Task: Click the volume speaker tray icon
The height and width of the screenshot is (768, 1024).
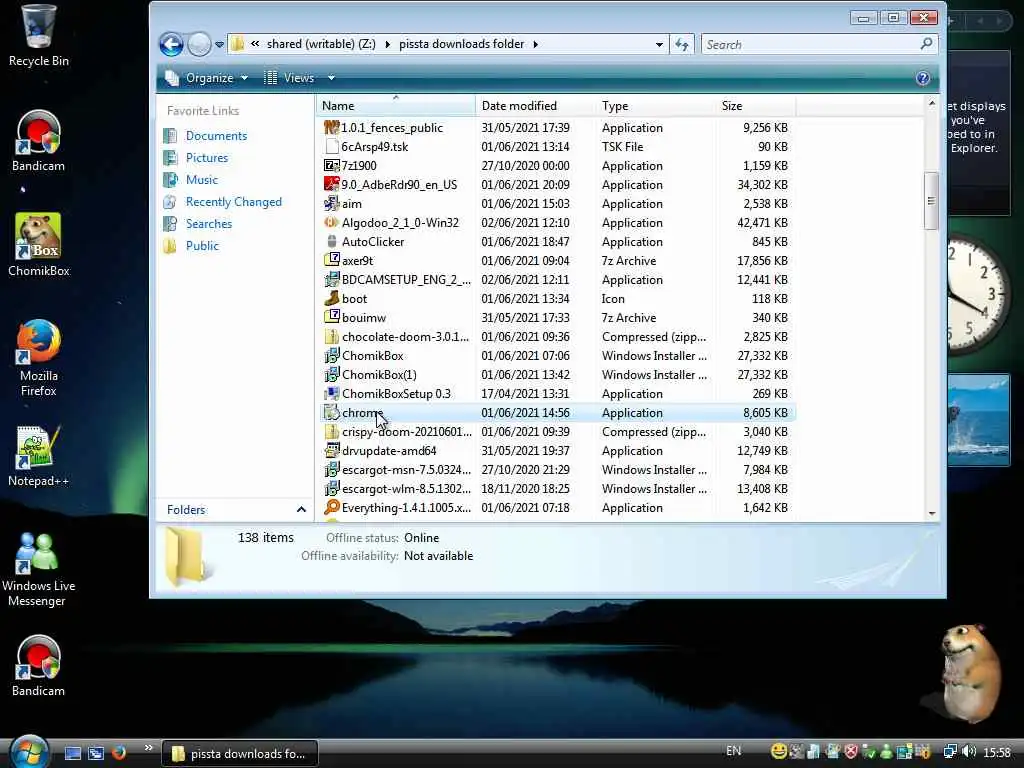Action: point(969,752)
